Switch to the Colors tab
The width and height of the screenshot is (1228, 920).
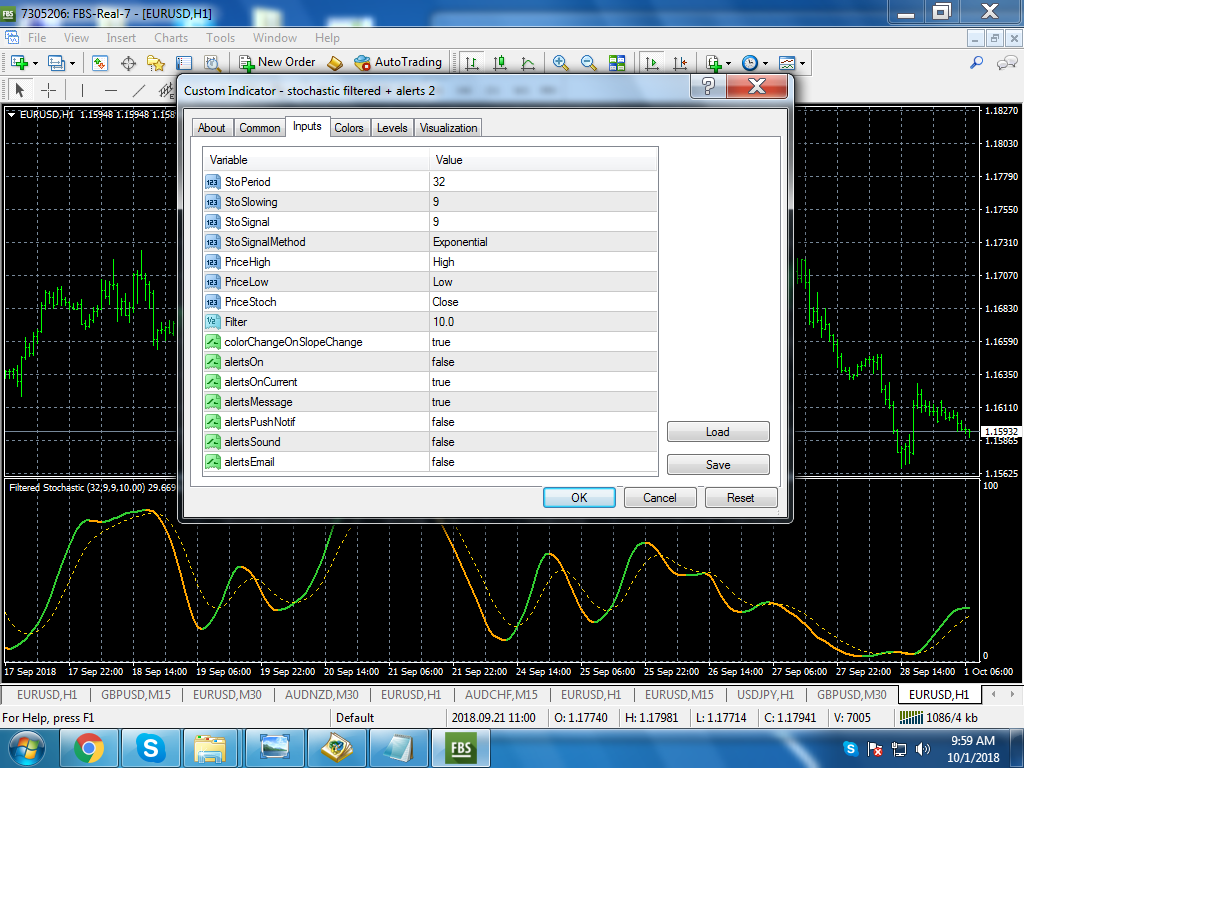click(x=349, y=128)
